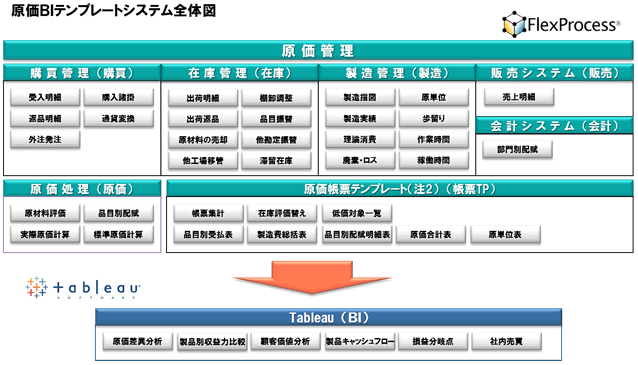Select the 販売システム(販売) section header
This screenshot has height=365, width=638.
tap(555, 73)
